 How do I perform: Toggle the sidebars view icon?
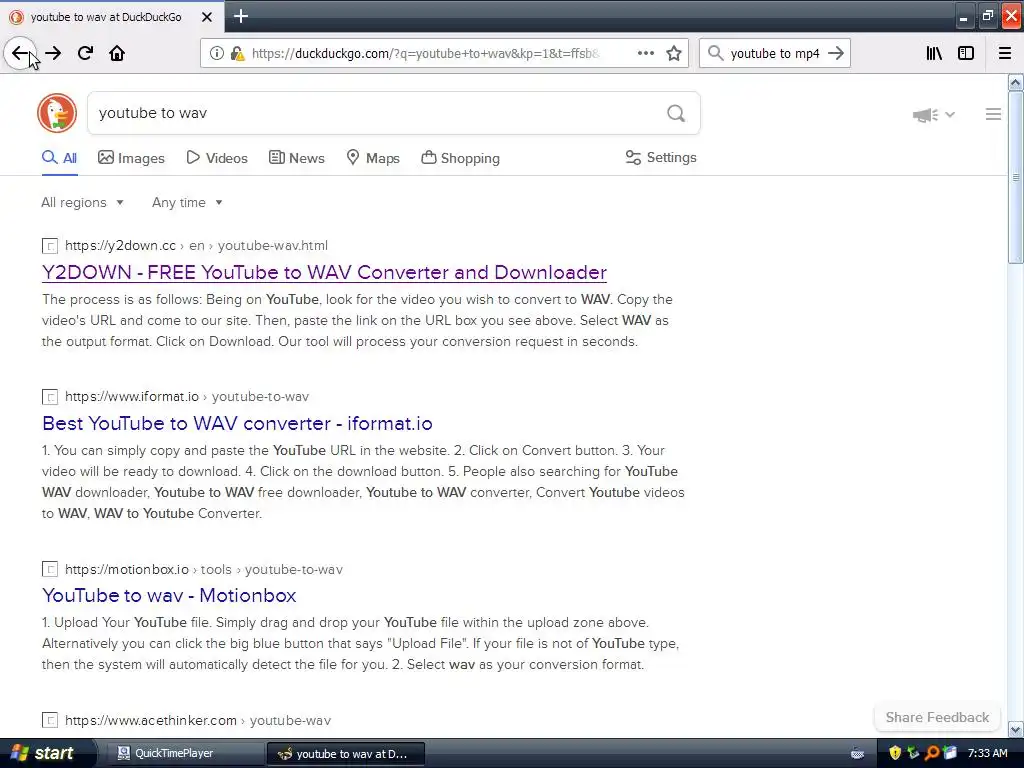[x=966, y=53]
